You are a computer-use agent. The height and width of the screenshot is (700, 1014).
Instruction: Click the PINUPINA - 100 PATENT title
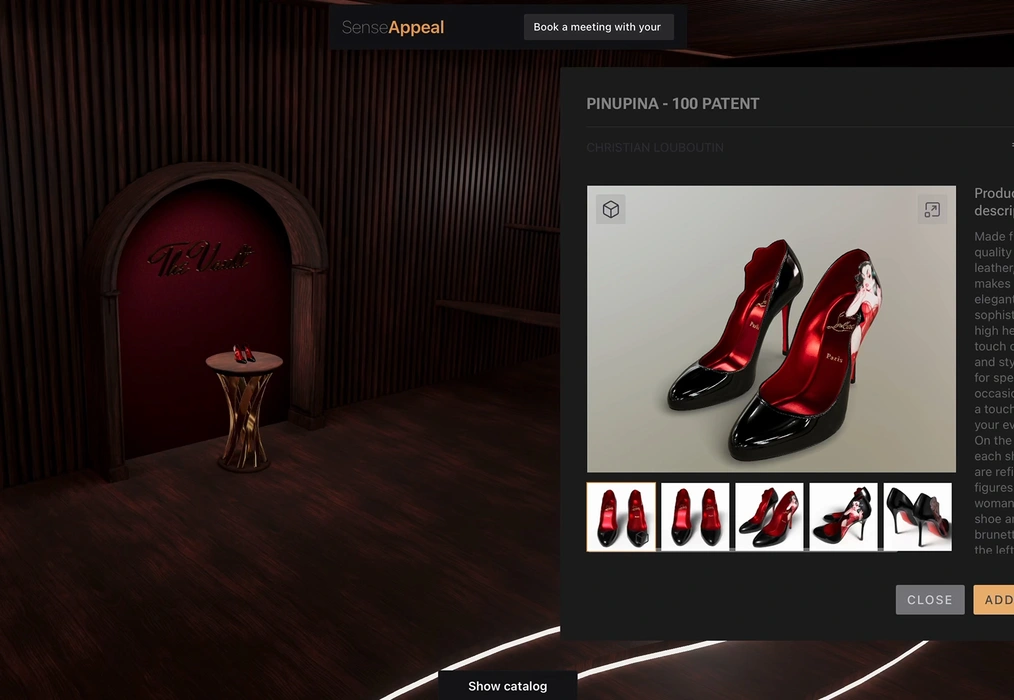673,104
